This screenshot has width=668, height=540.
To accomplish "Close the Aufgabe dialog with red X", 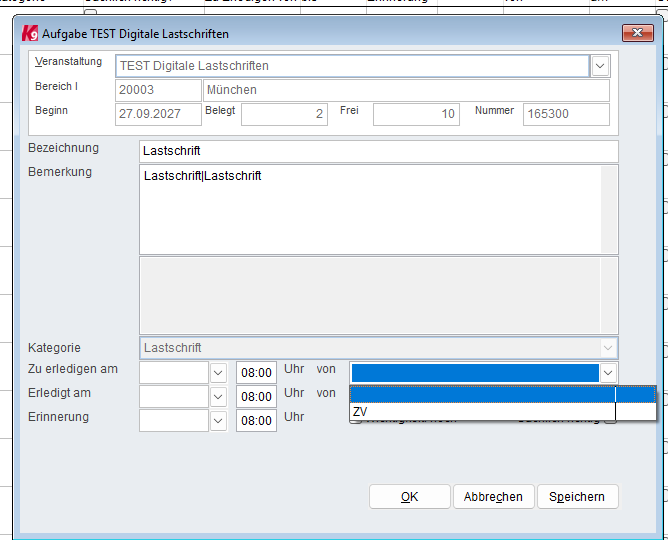I will click(x=636, y=34).
